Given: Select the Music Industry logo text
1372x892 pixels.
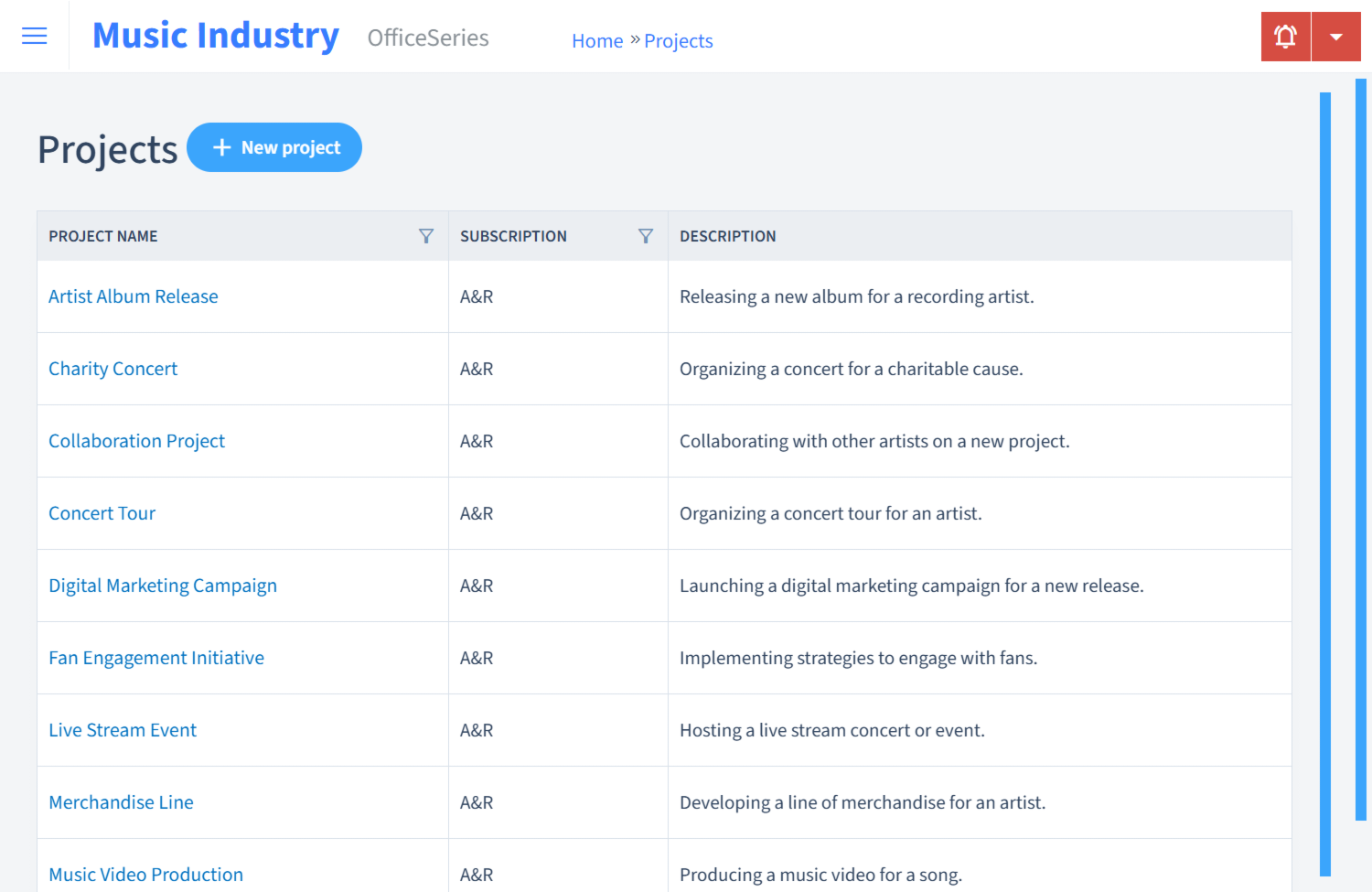Looking at the screenshot, I should pyautogui.click(x=215, y=35).
